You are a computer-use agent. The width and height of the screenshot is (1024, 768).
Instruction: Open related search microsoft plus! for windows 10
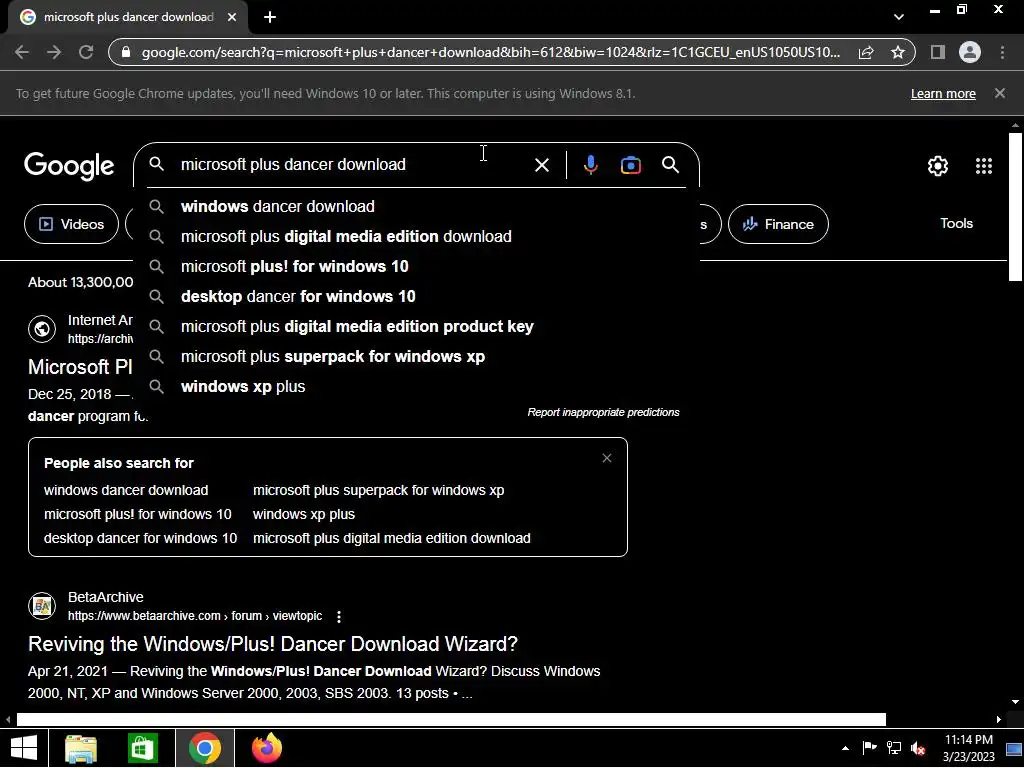[x=138, y=514]
